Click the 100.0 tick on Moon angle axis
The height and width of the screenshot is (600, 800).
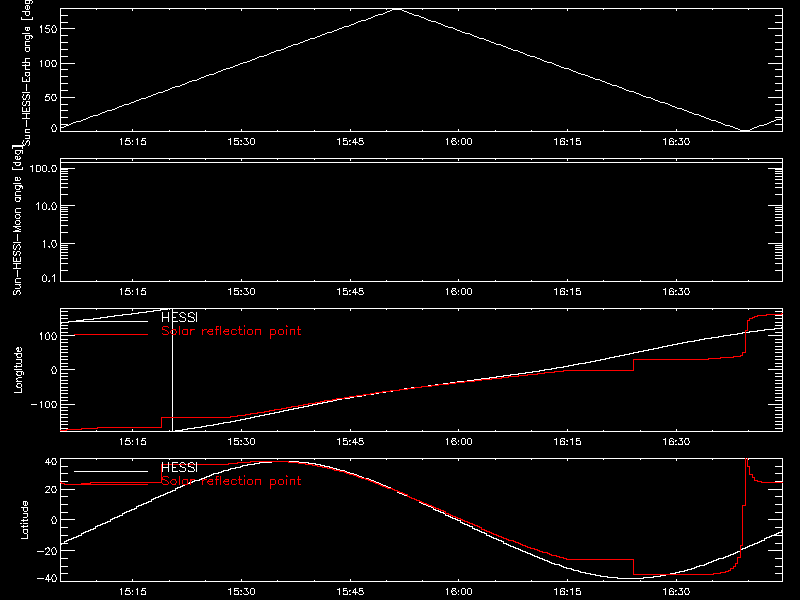pyautogui.click(x=43, y=169)
